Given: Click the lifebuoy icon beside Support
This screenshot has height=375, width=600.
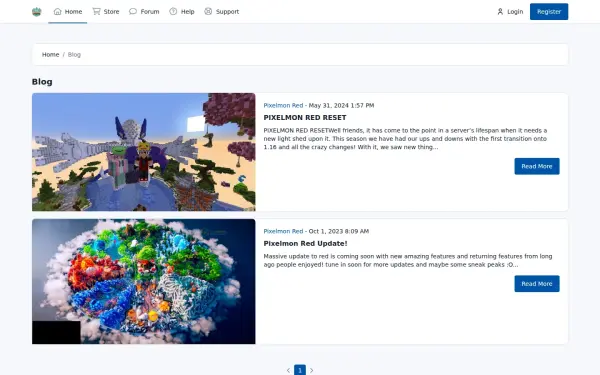Looking at the screenshot, I should pyautogui.click(x=208, y=11).
